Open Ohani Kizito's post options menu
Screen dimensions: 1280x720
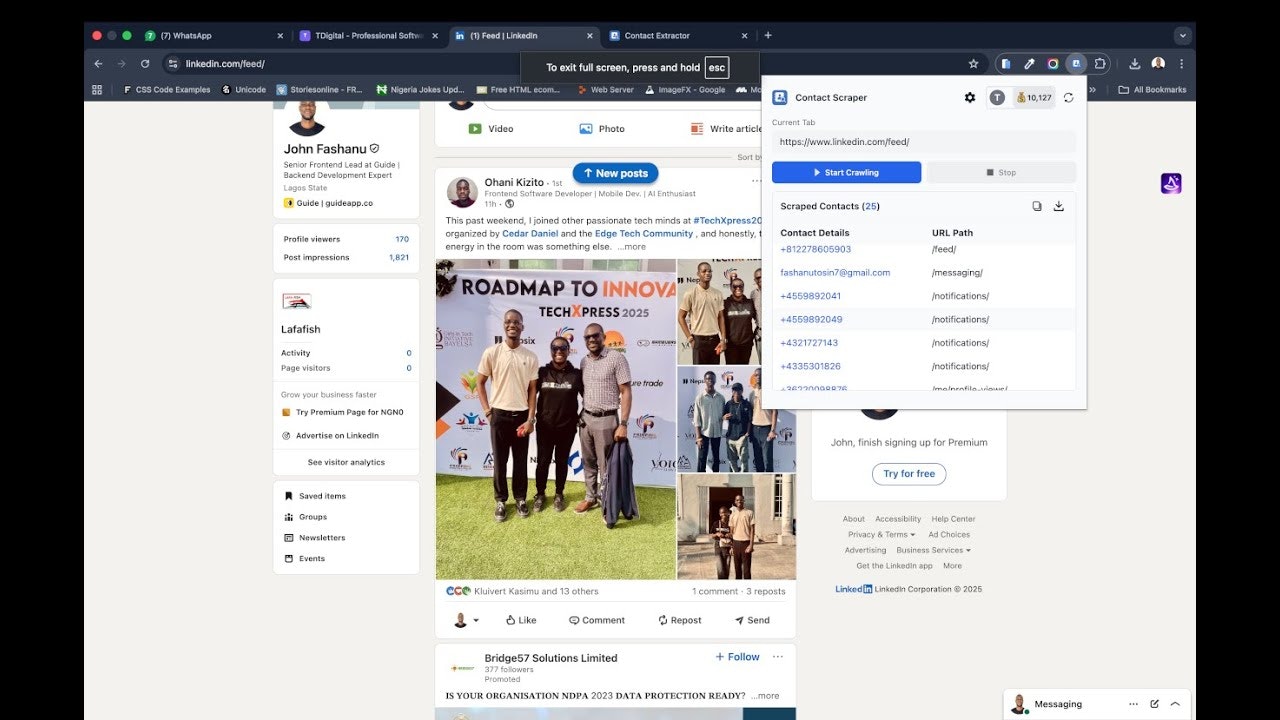point(757,181)
